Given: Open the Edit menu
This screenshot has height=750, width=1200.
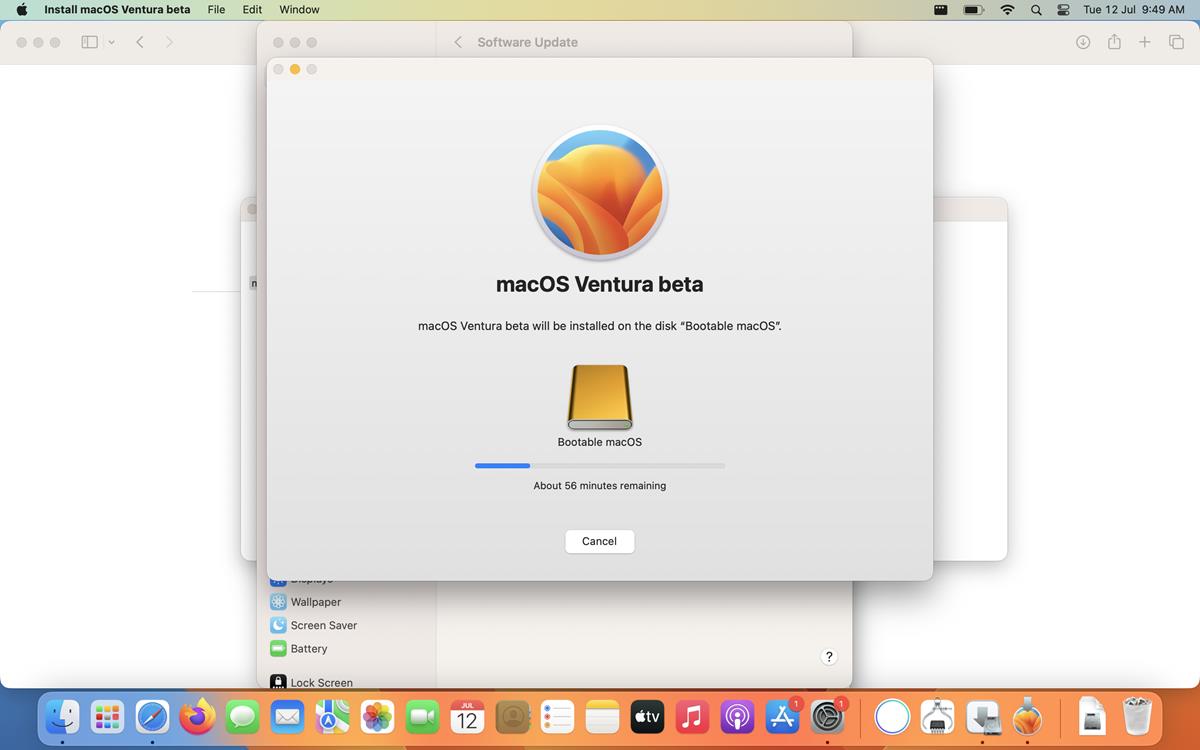Looking at the screenshot, I should point(252,9).
